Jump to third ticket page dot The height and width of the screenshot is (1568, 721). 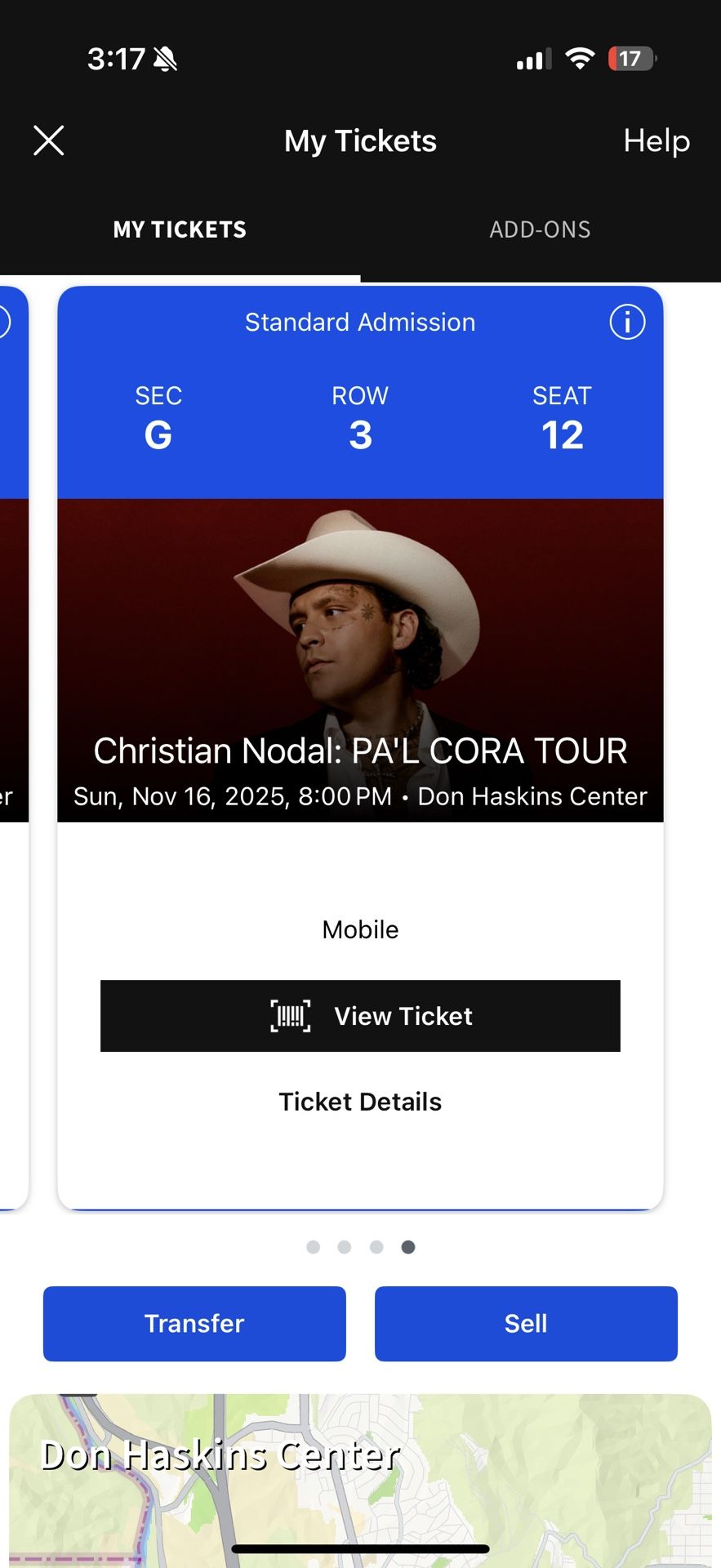(x=376, y=1247)
